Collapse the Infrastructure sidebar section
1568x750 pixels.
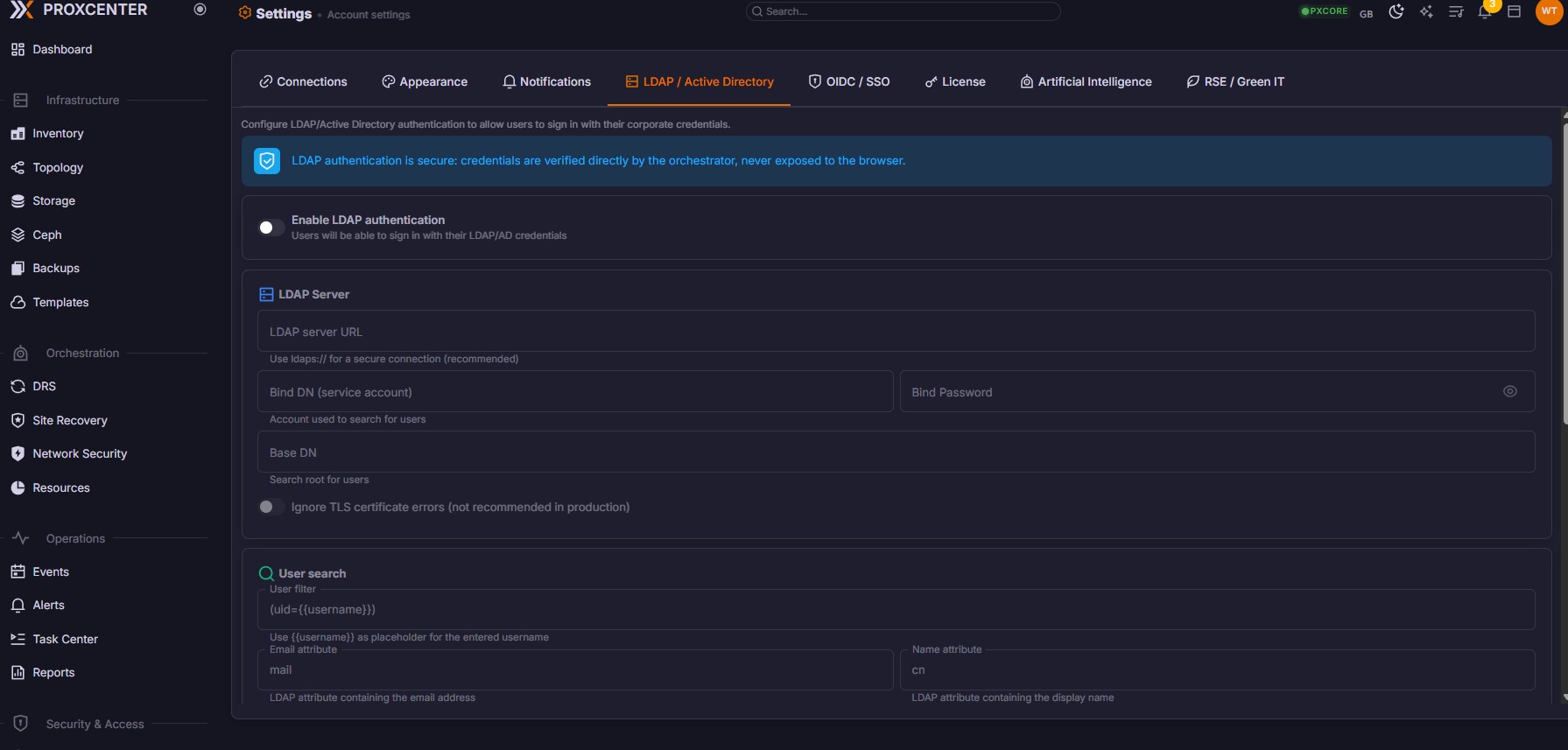pos(82,101)
